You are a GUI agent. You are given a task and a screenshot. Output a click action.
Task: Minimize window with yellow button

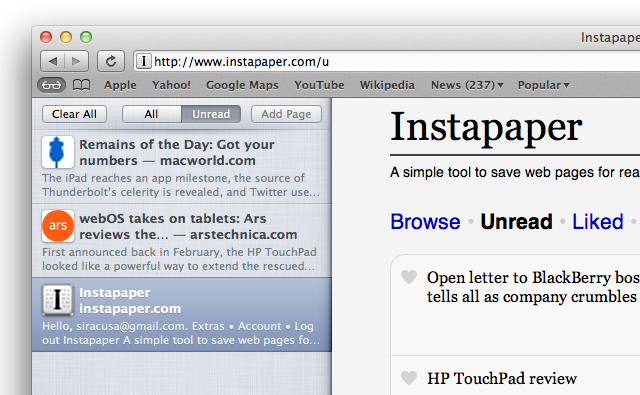coord(66,37)
